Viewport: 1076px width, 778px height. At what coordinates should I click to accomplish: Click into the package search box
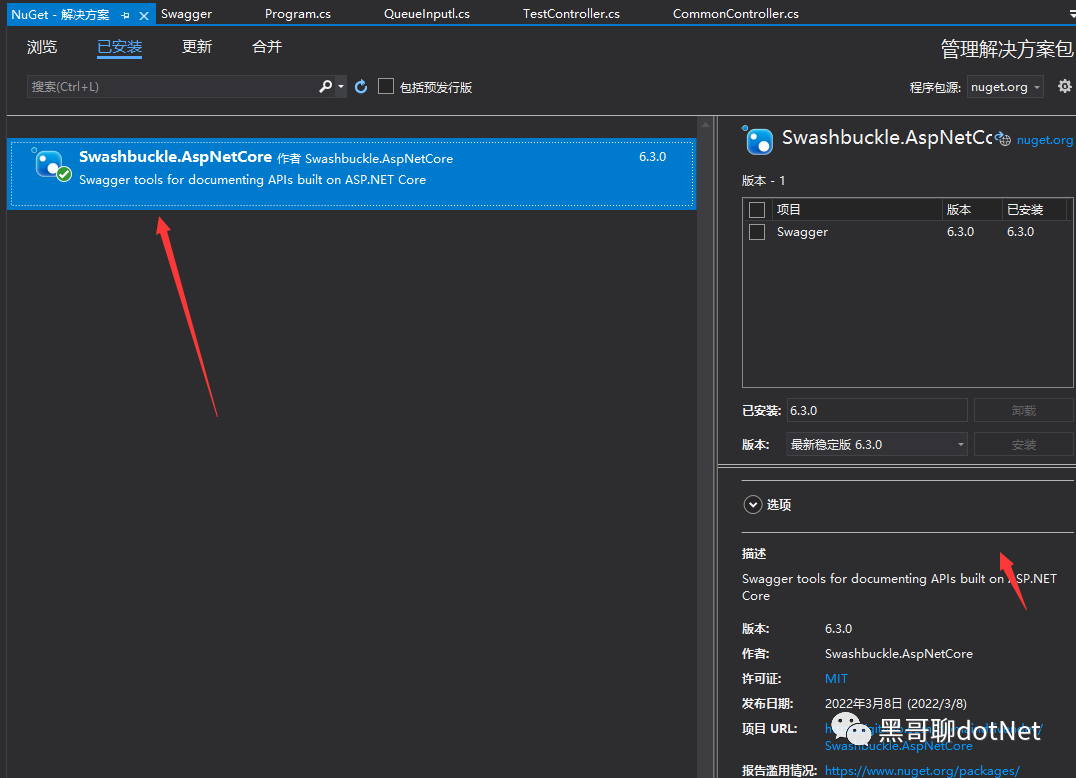click(x=172, y=86)
